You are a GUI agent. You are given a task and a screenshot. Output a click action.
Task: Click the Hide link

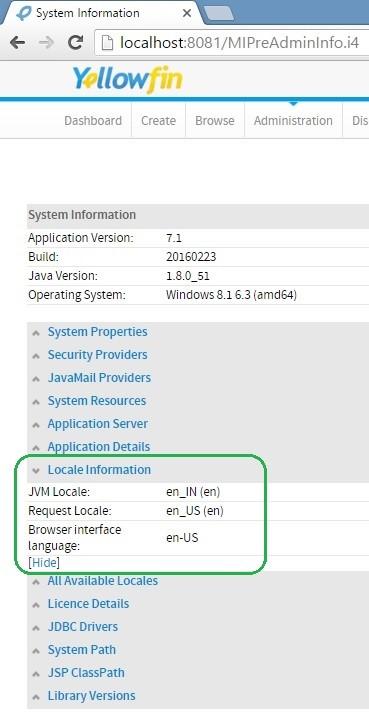coord(44,563)
